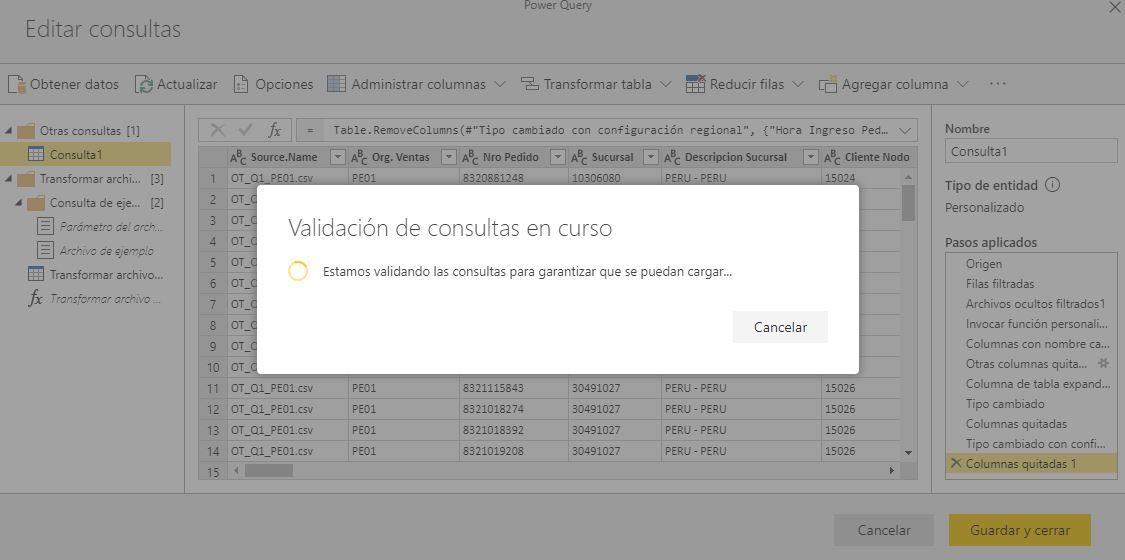
Task: Select row number 14 header
Action: pos(212,451)
